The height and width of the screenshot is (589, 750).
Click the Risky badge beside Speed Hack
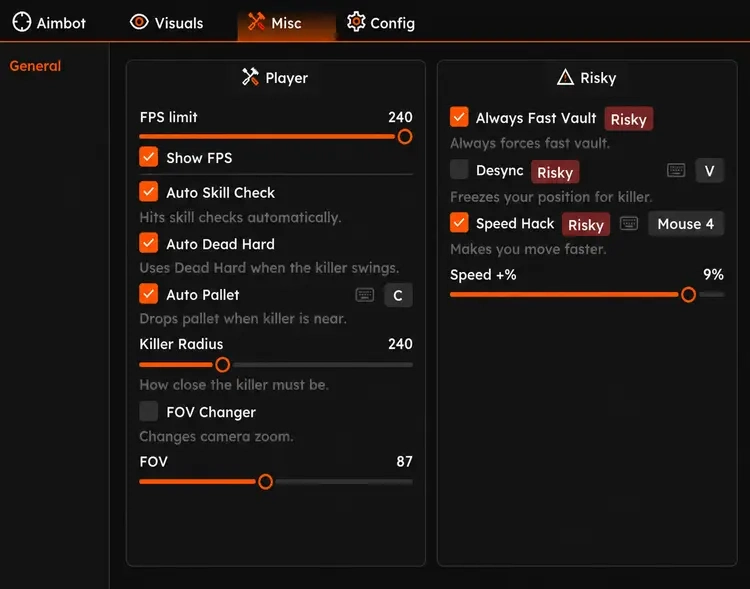pyautogui.click(x=586, y=224)
